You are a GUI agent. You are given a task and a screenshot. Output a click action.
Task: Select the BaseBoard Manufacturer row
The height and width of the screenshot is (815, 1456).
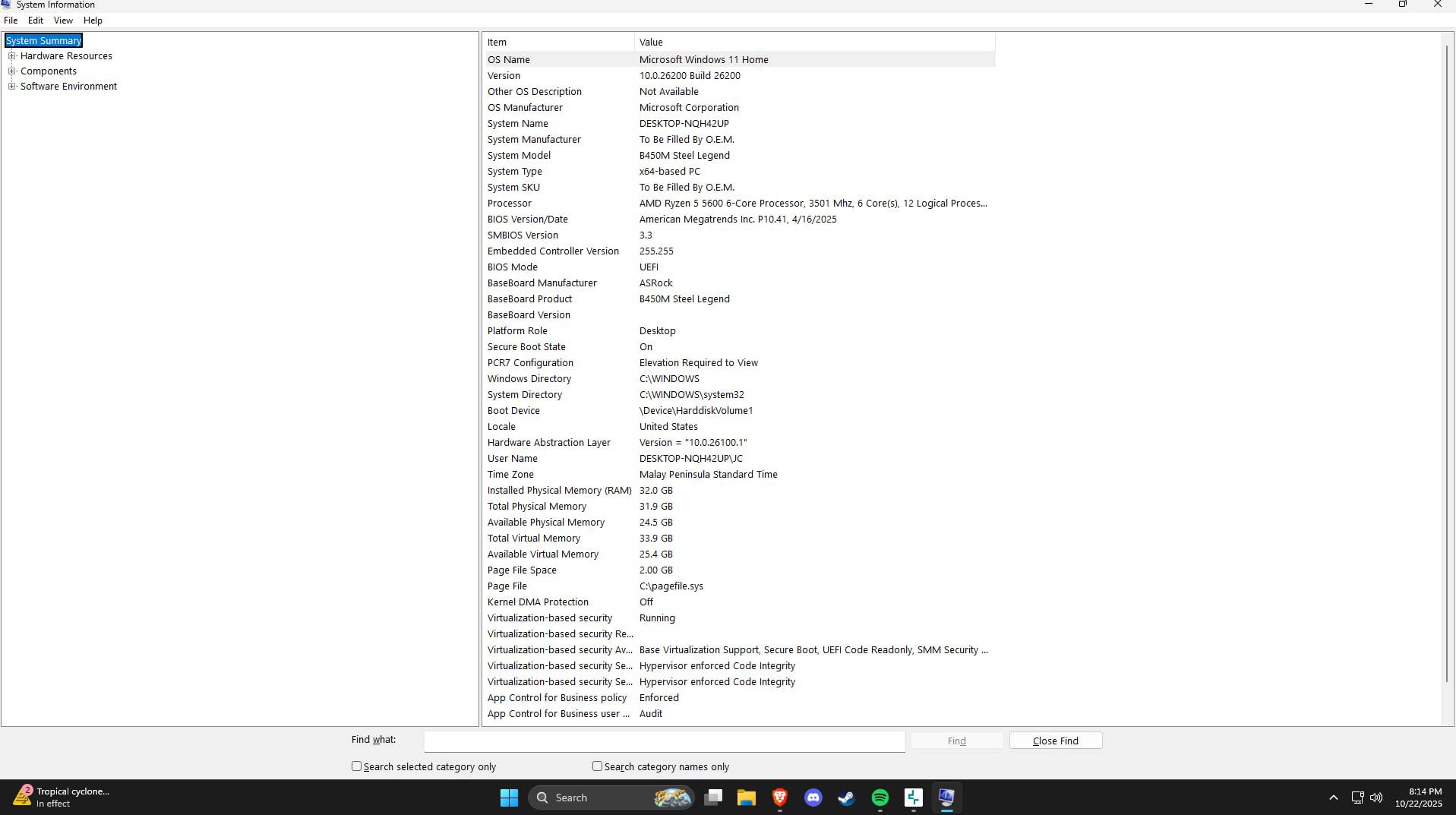click(739, 283)
